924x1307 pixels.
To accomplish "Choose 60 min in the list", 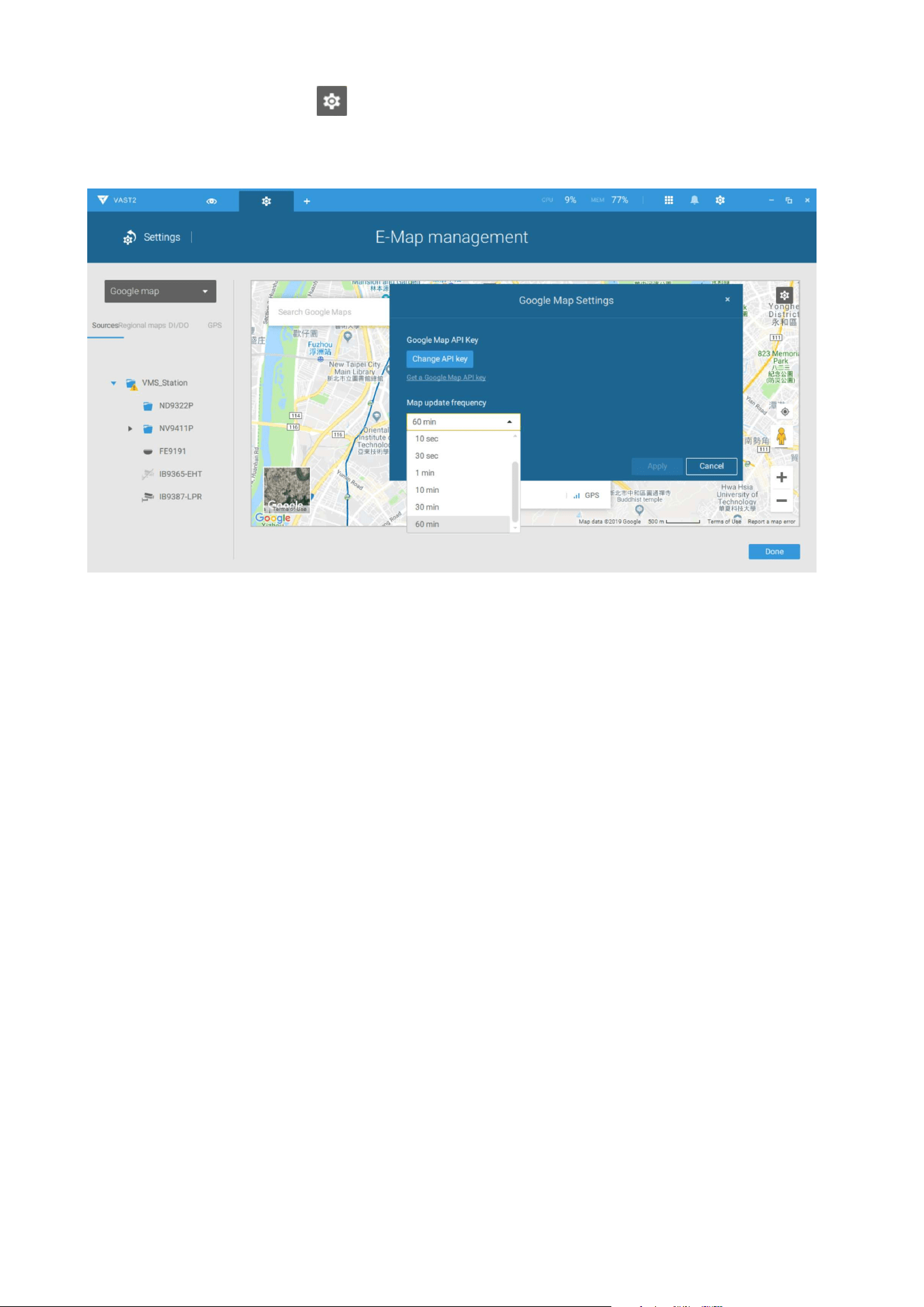I will [x=460, y=524].
